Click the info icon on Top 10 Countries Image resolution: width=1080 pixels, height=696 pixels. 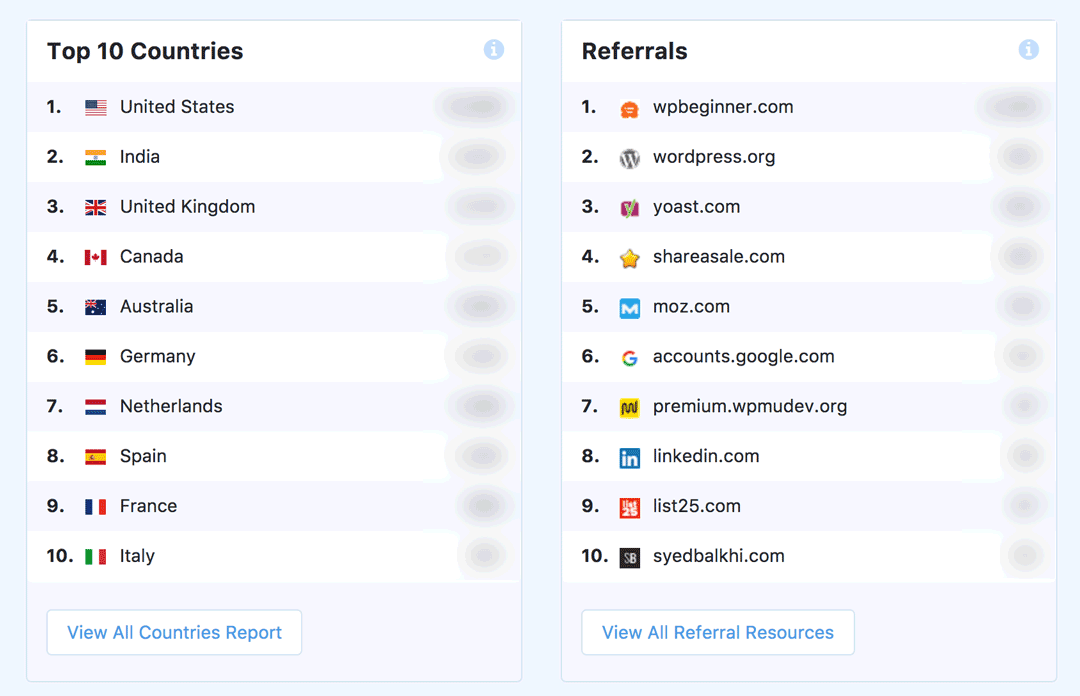coord(493,50)
